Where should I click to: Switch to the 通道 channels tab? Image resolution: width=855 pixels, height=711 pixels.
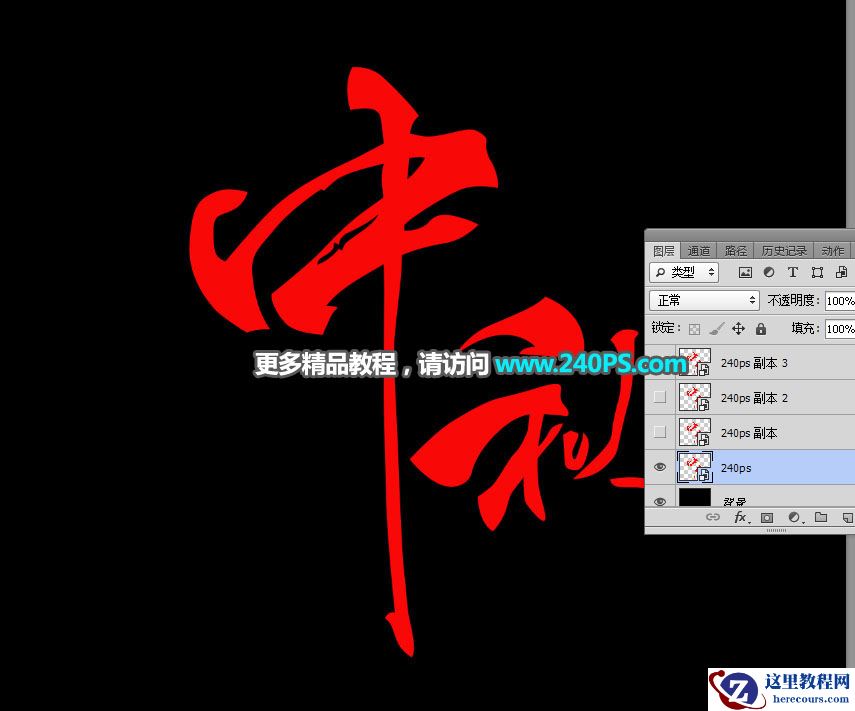pos(699,250)
